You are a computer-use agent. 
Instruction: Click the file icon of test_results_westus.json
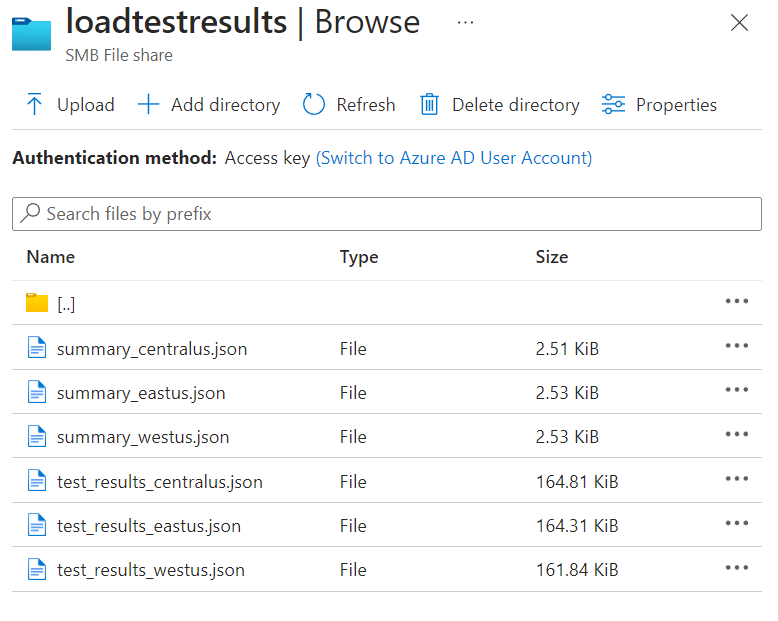pyautogui.click(x=37, y=569)
